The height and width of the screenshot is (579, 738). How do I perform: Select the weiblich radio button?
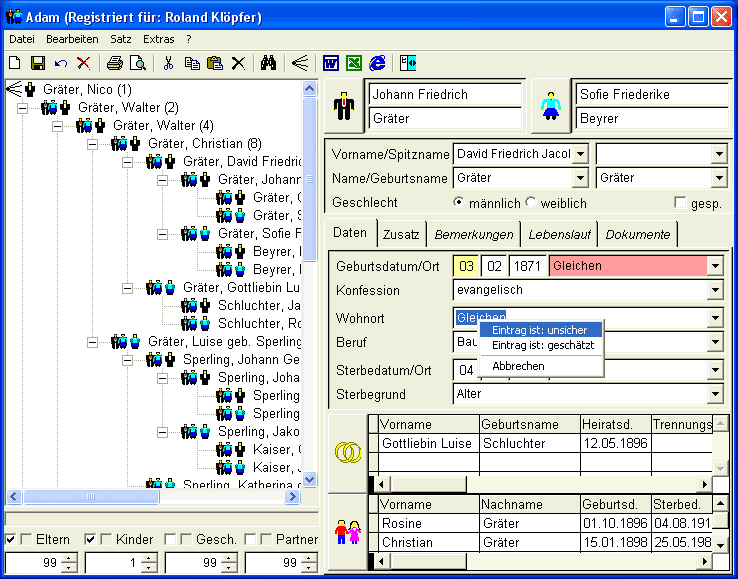point(531,202)
